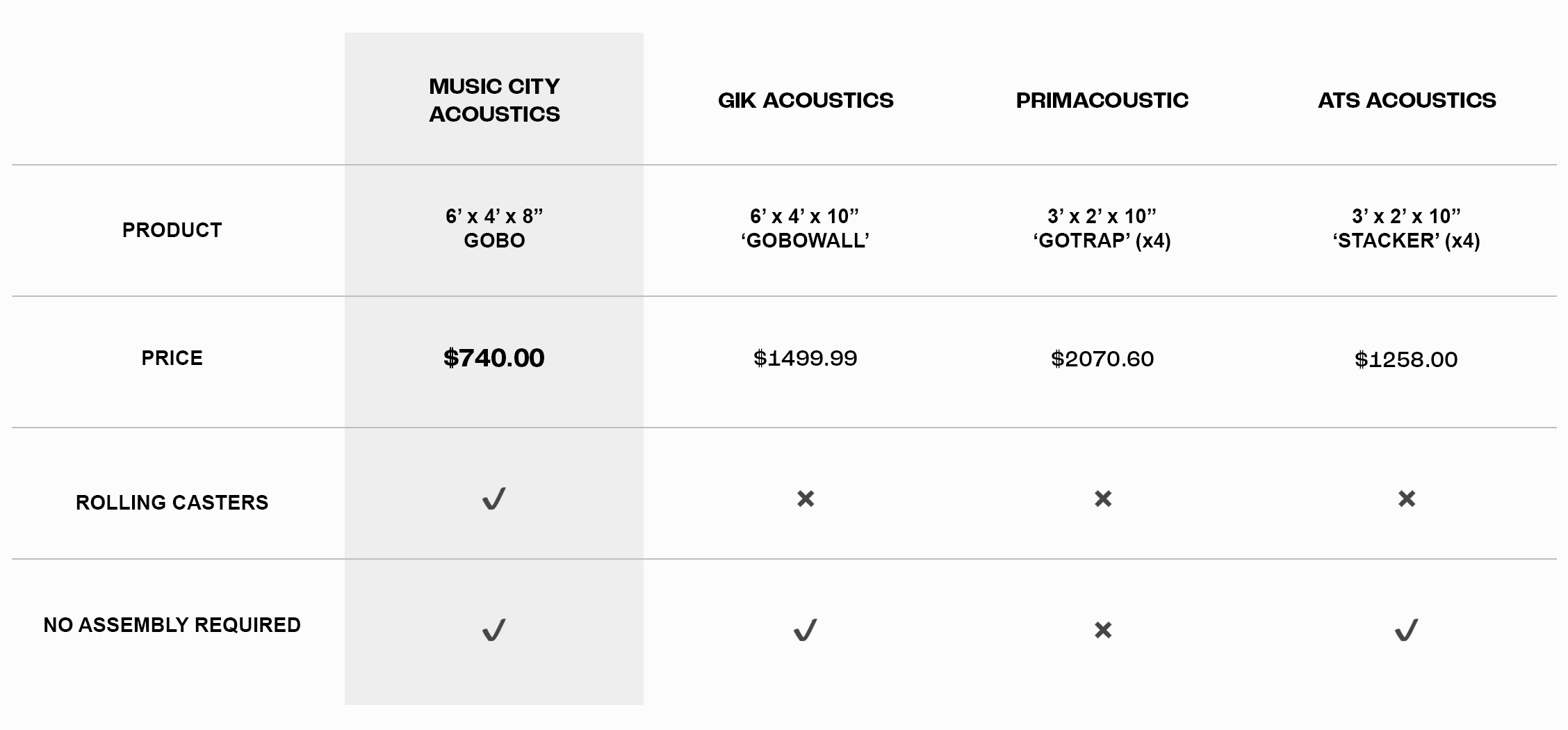Click the 'GOBOWALL' product cell
Screen dimensions: 1568x730
(x=806, y=228)
